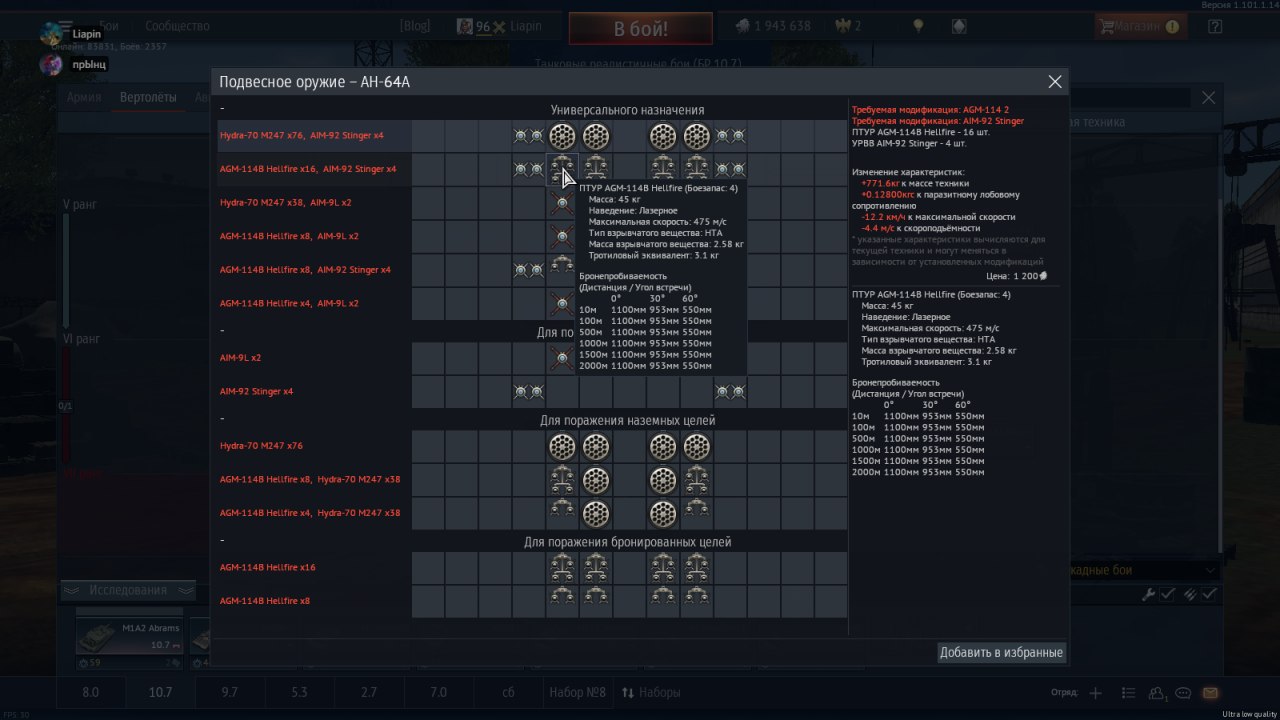Choose the AGM-114B Hellfire x16 only preset label
The image size is (1280, 720).
[x=267, y=568]
